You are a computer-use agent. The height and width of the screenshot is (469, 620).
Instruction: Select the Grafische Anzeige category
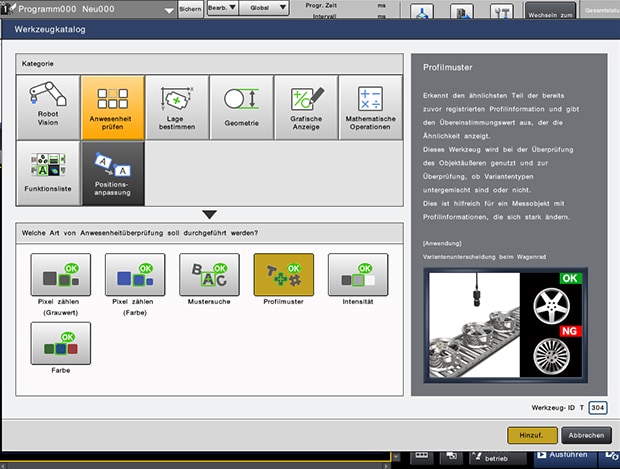(306, 105)
